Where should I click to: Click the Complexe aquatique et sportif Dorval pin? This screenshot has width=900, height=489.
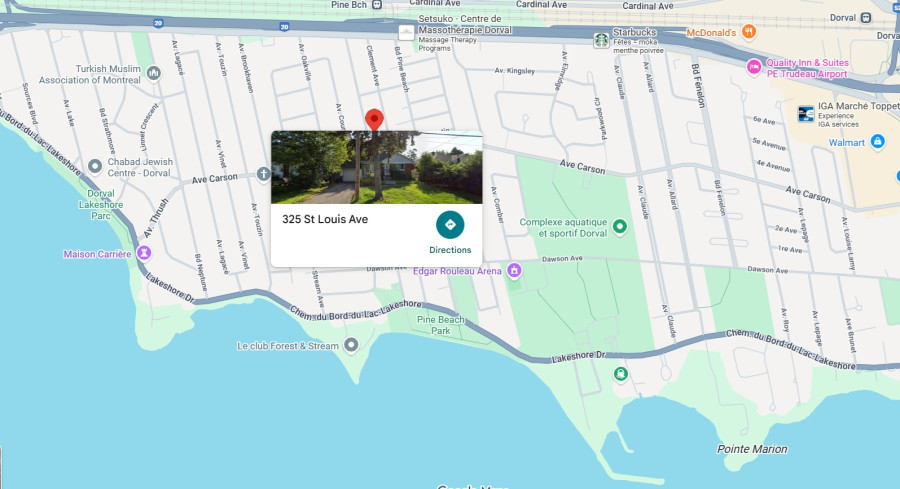[619, 226]
